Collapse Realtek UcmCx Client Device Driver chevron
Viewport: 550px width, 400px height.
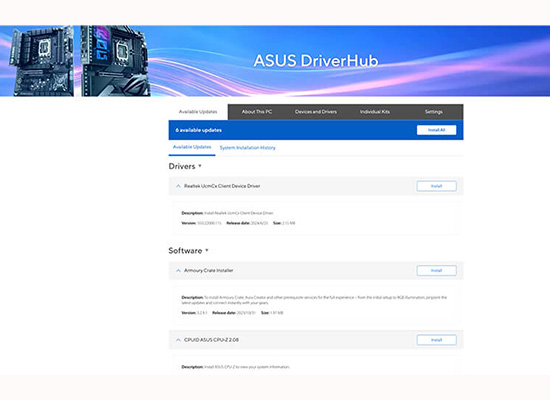(x=178, y=186)
